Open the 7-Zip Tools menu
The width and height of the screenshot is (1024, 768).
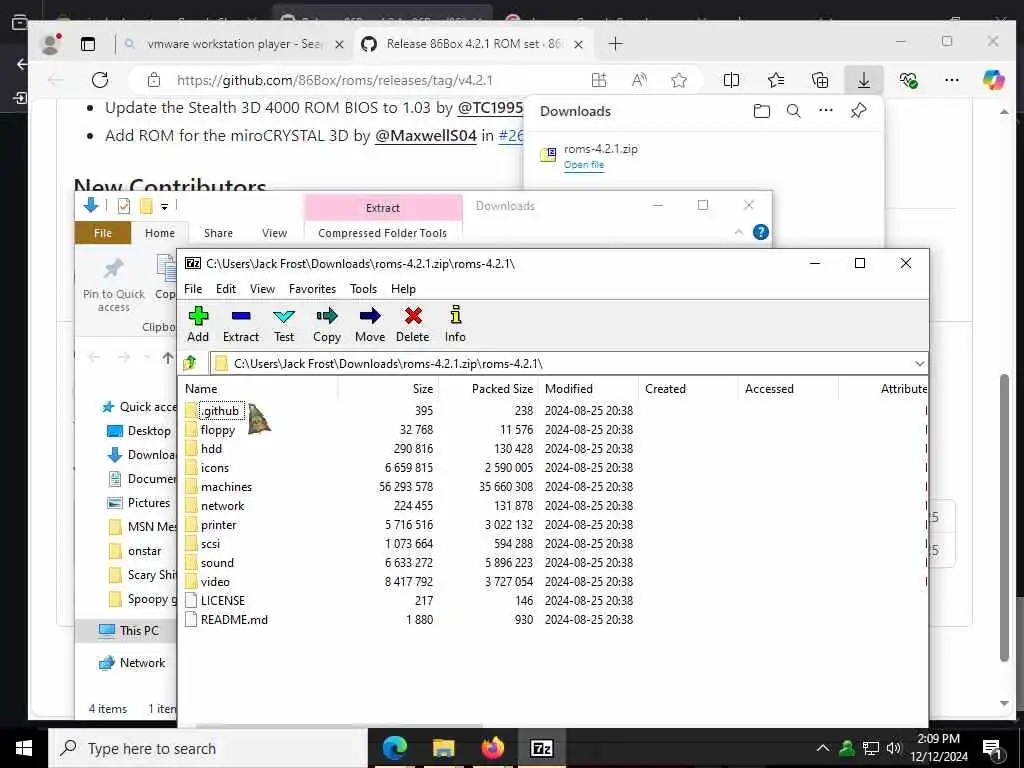[363, 289]
